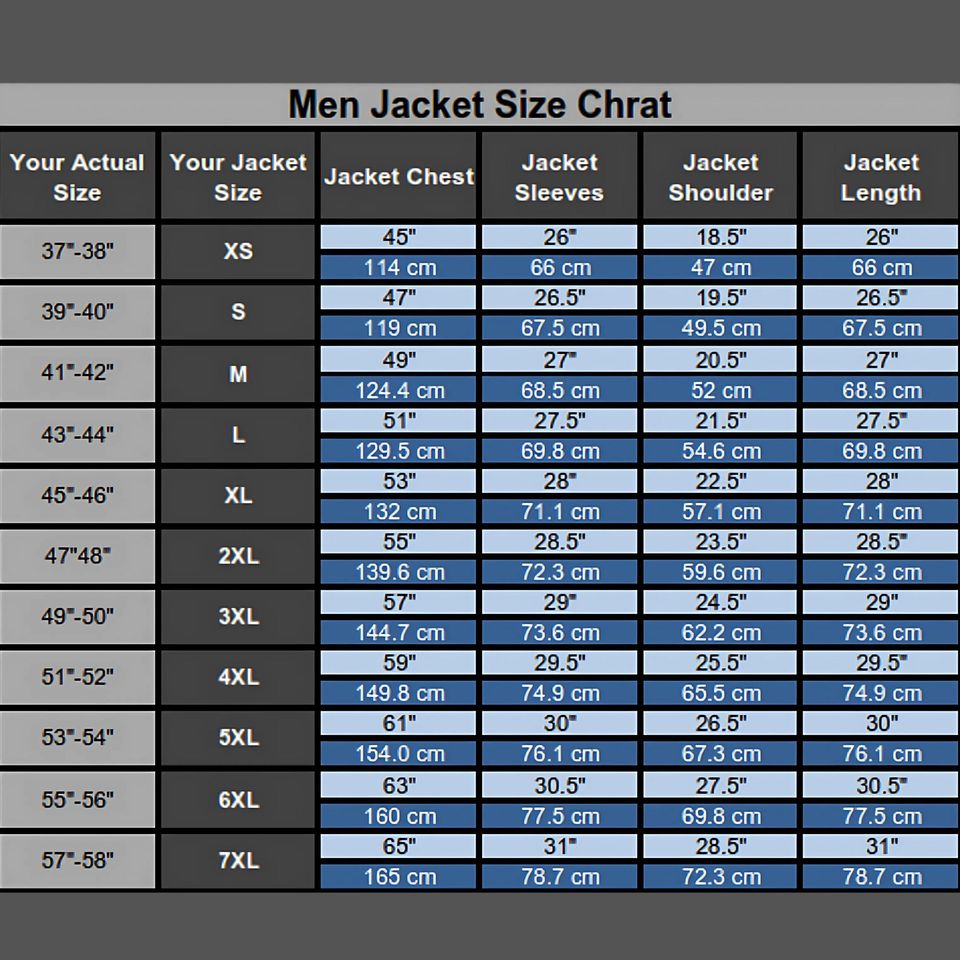Click the 18.5" shoulder value

click(720, 237)
